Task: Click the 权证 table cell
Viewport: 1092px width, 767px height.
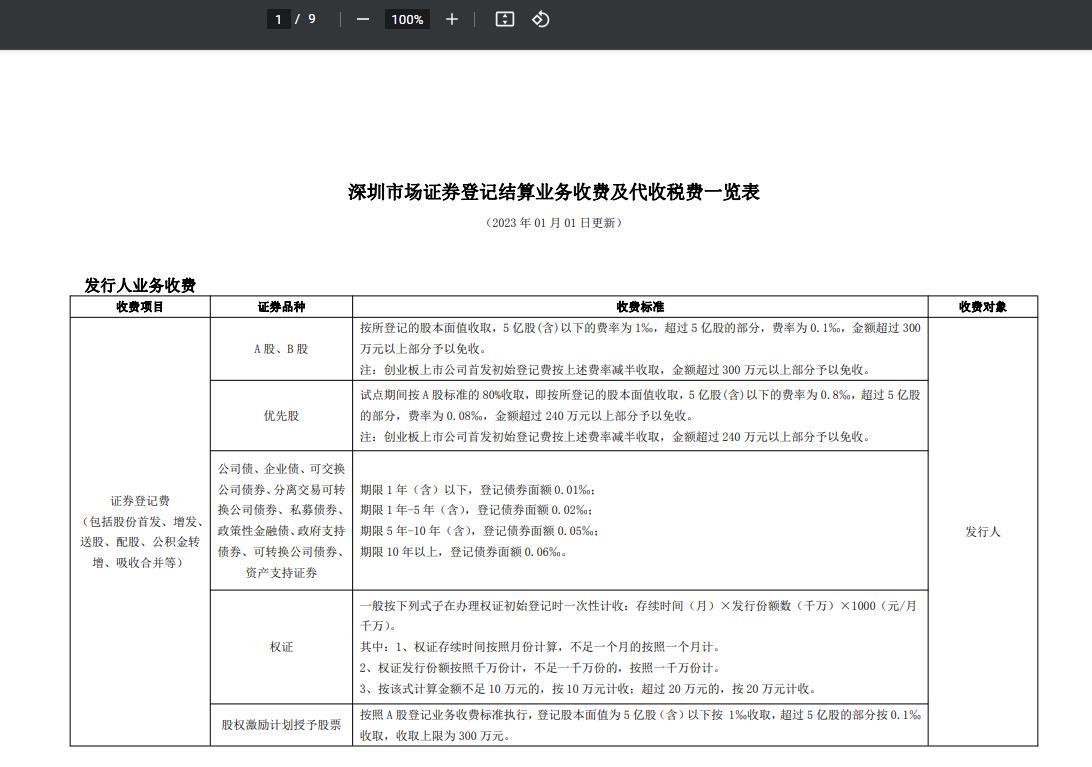Action: [281, 647]
